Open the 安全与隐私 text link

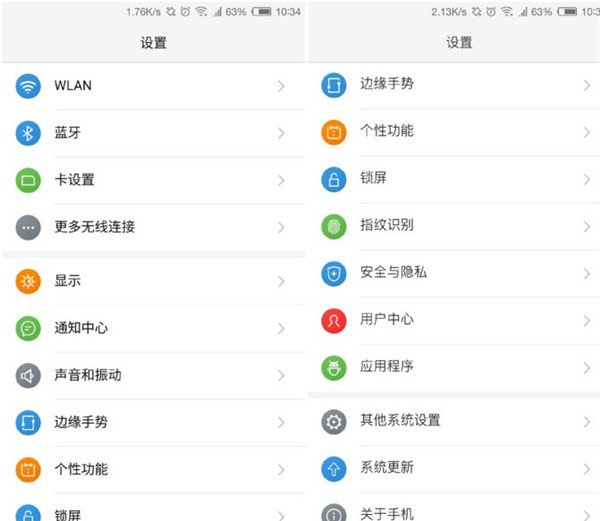point(393,272)
